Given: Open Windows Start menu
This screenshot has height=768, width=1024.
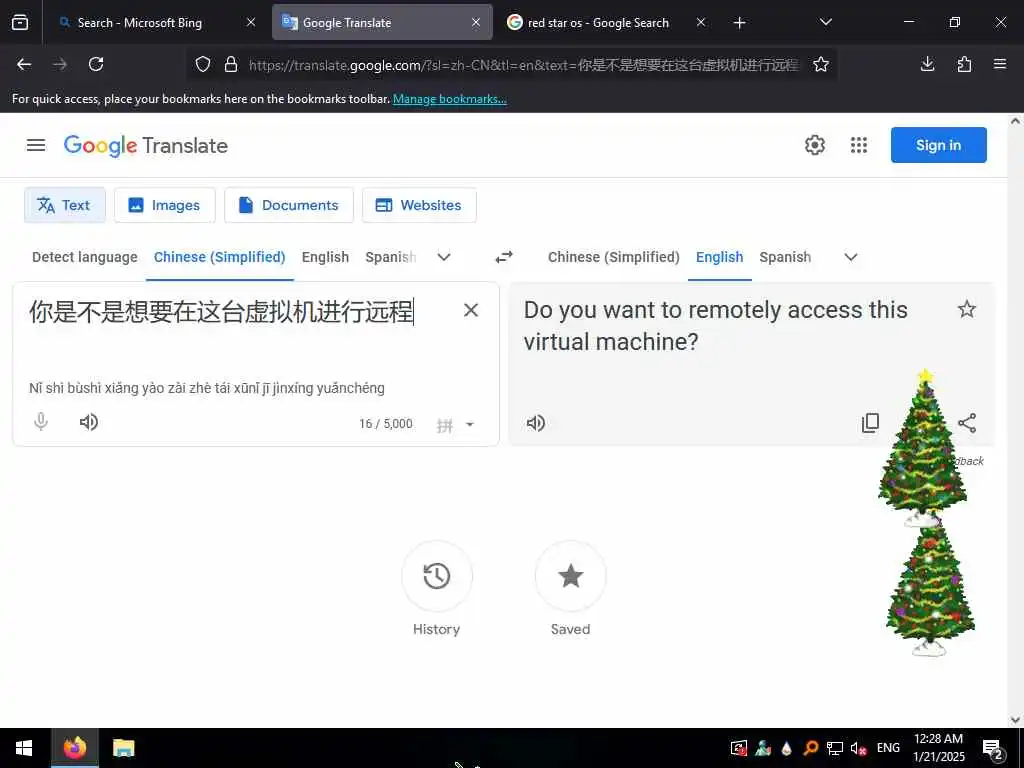Looking at the screenshot, I should 24,748.
